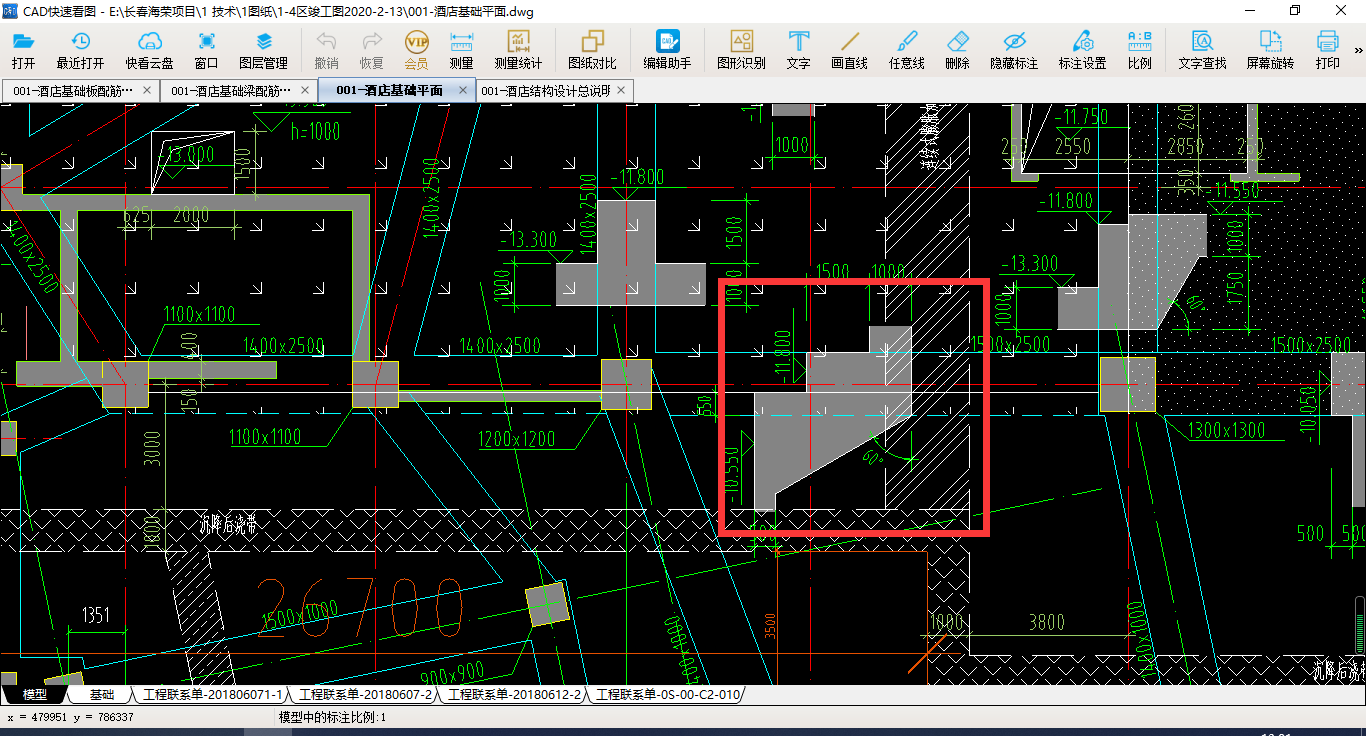This screenshot has height=736, width=1366.
Task: Close the 001-酒店基础平面 tab
Action: [463, 90]
